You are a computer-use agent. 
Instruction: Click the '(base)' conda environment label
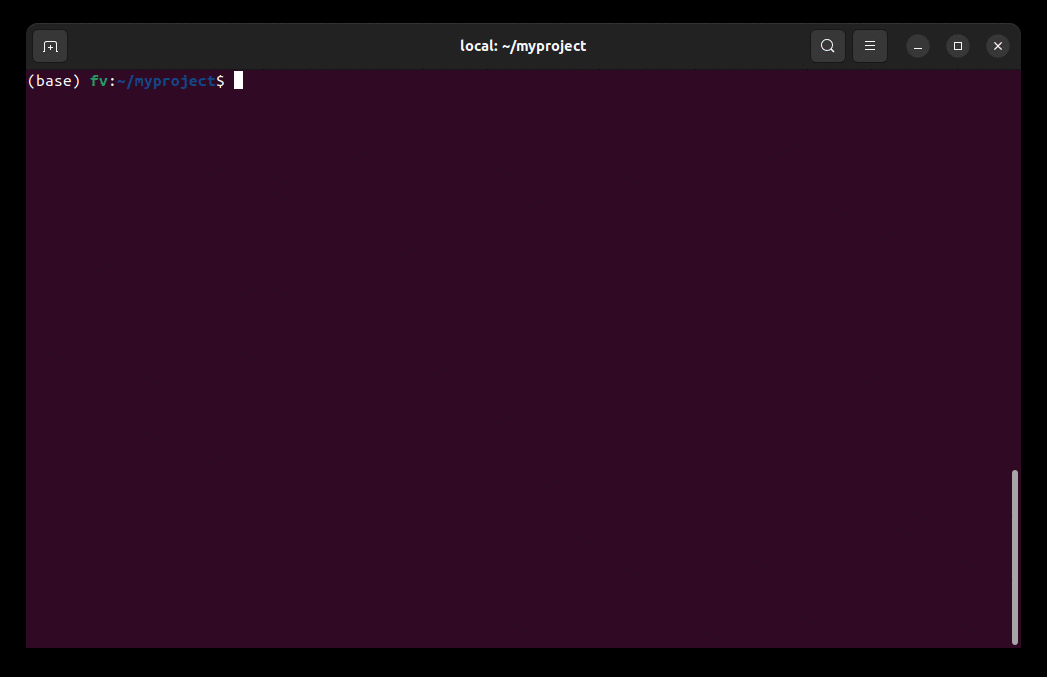[x=53, y=81]
